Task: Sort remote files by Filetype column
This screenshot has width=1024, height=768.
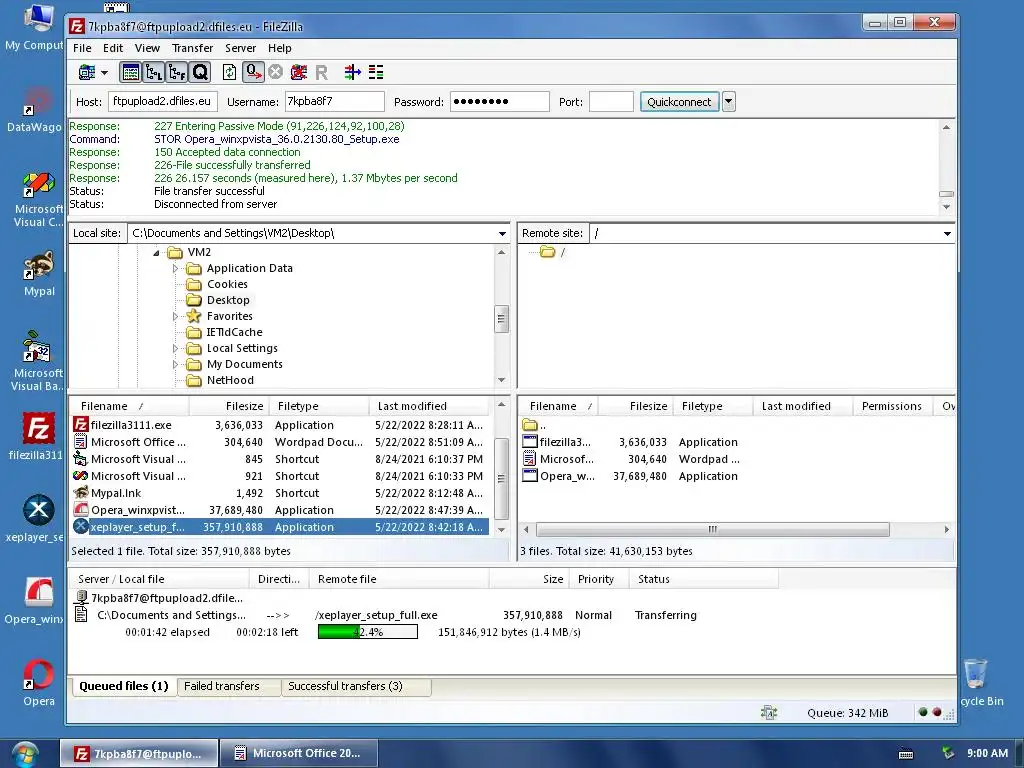Action: tap(714, 406)
